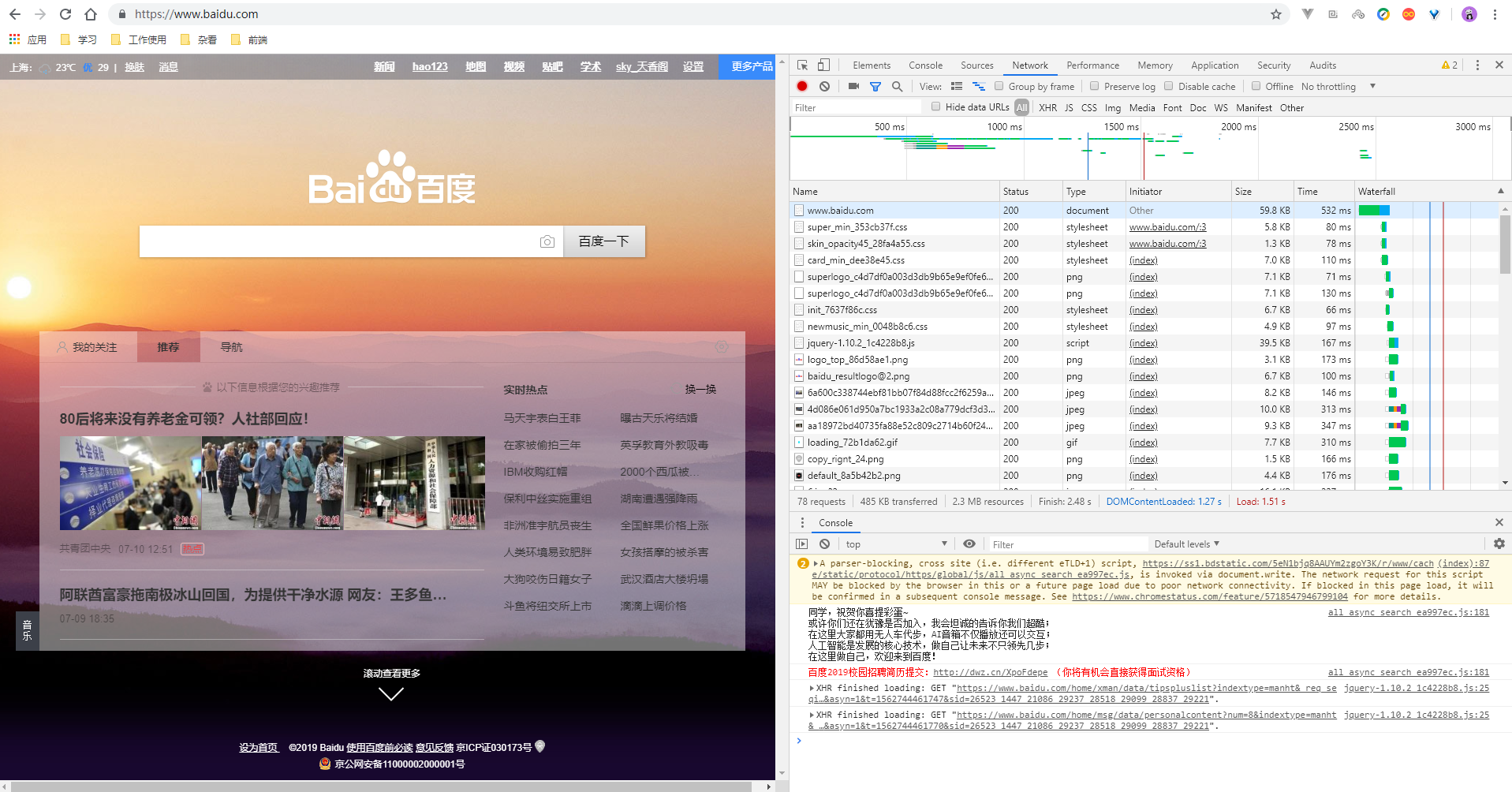Check the Disable cache box
This screenshot has height=792, width=1512.
point(1169,86)
